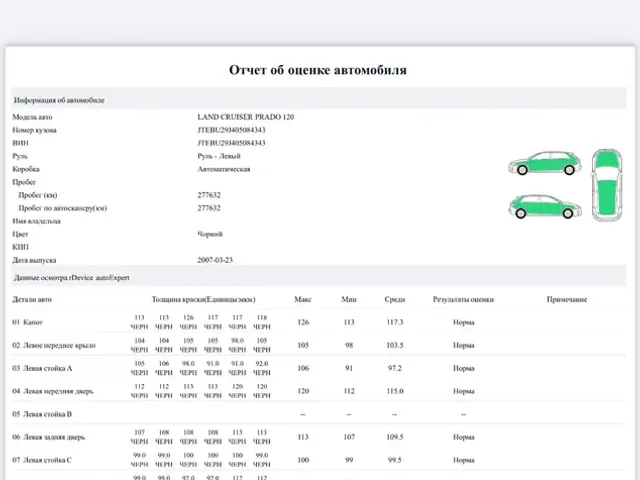The height and width of the screenshot is (480, 640).
Task: Click the 'Примечание' column header
Action: coord(566,299)
